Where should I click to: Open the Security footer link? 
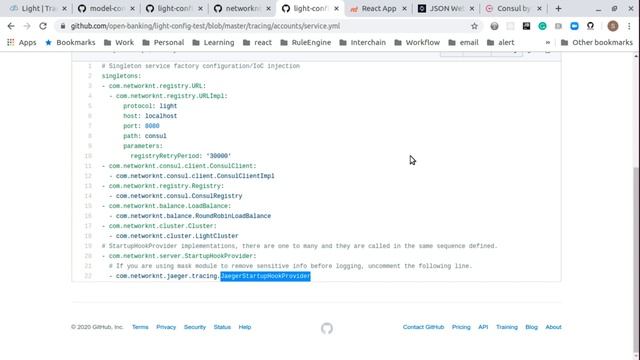pyautogui.click(x=195, y=327)
